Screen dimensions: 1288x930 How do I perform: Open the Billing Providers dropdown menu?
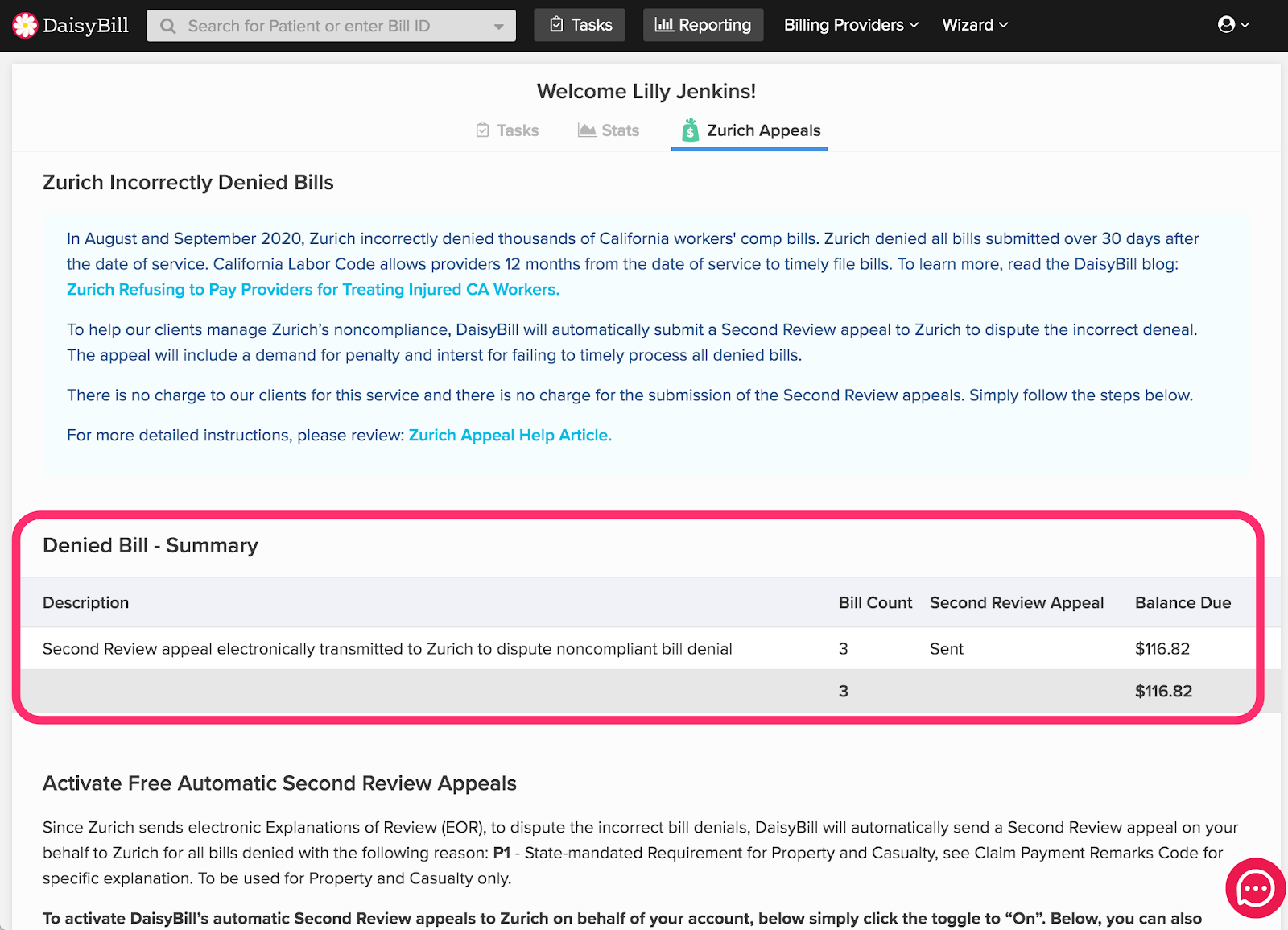tap(851, 25)
